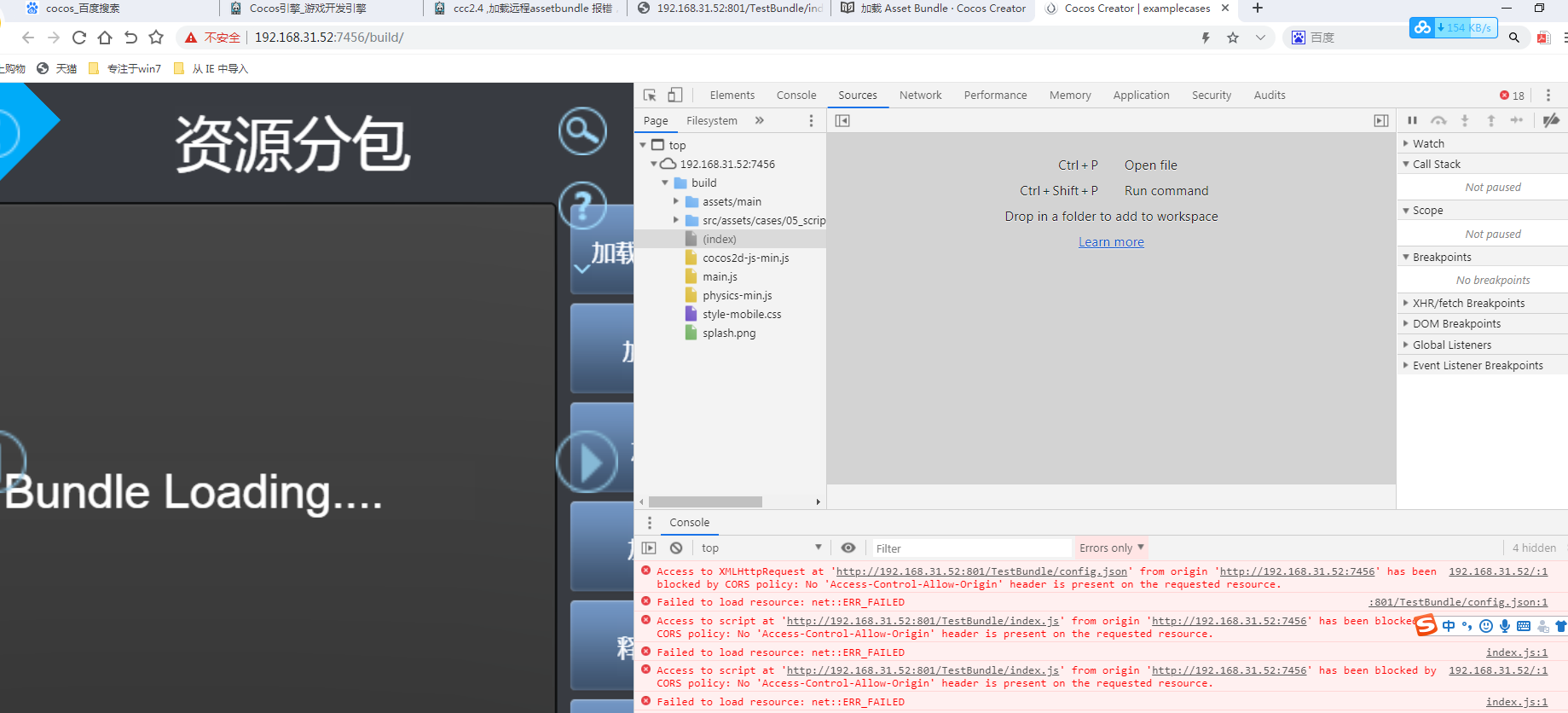Open the Memory panel
This screenshot has width=1568, height=713.
coord(1070,96)
